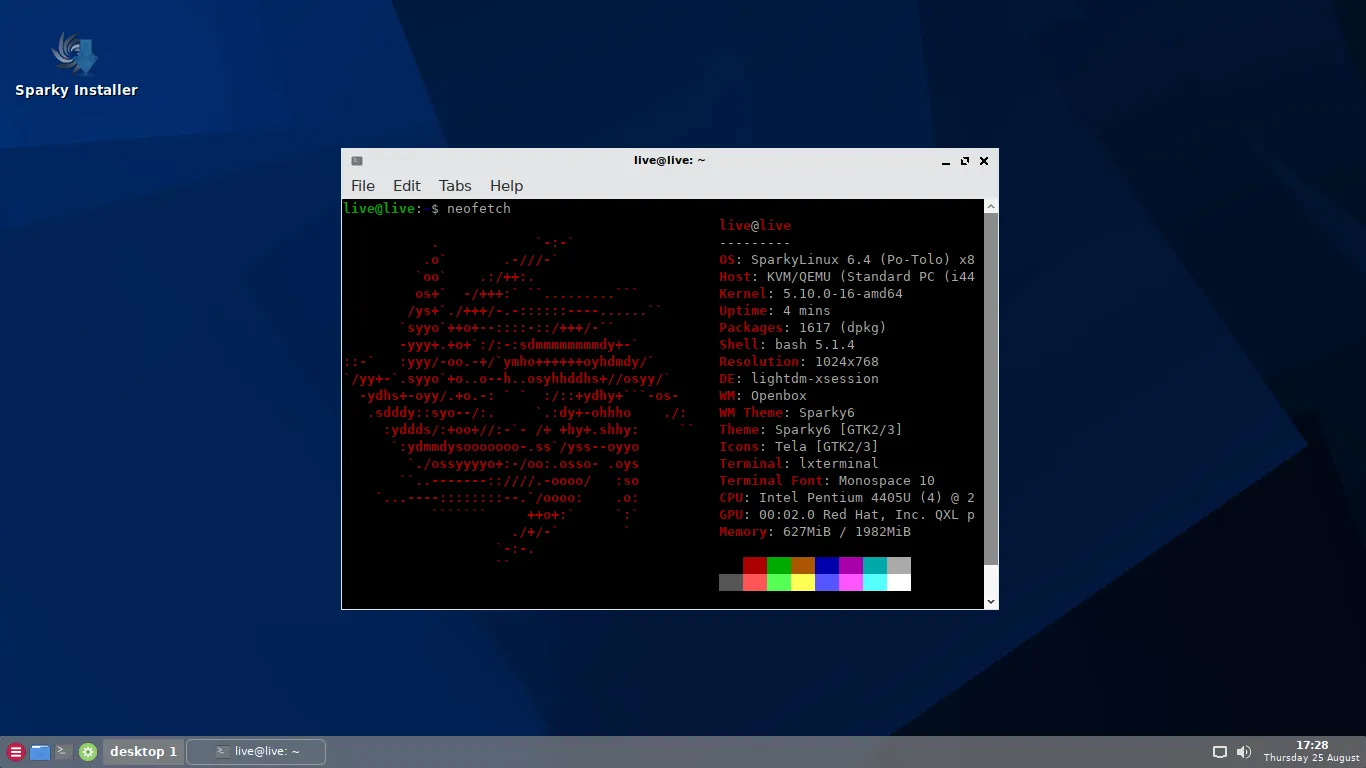Click the terminal scrollbar down arrow
This screenshot has height=768, width=1366.
click(x=990, y=600)
